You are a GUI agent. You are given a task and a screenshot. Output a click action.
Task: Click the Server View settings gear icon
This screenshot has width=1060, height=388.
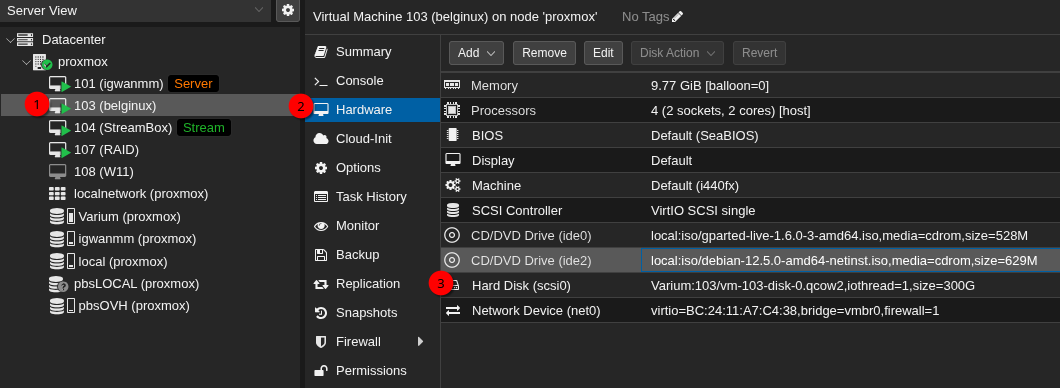(288, 10)
